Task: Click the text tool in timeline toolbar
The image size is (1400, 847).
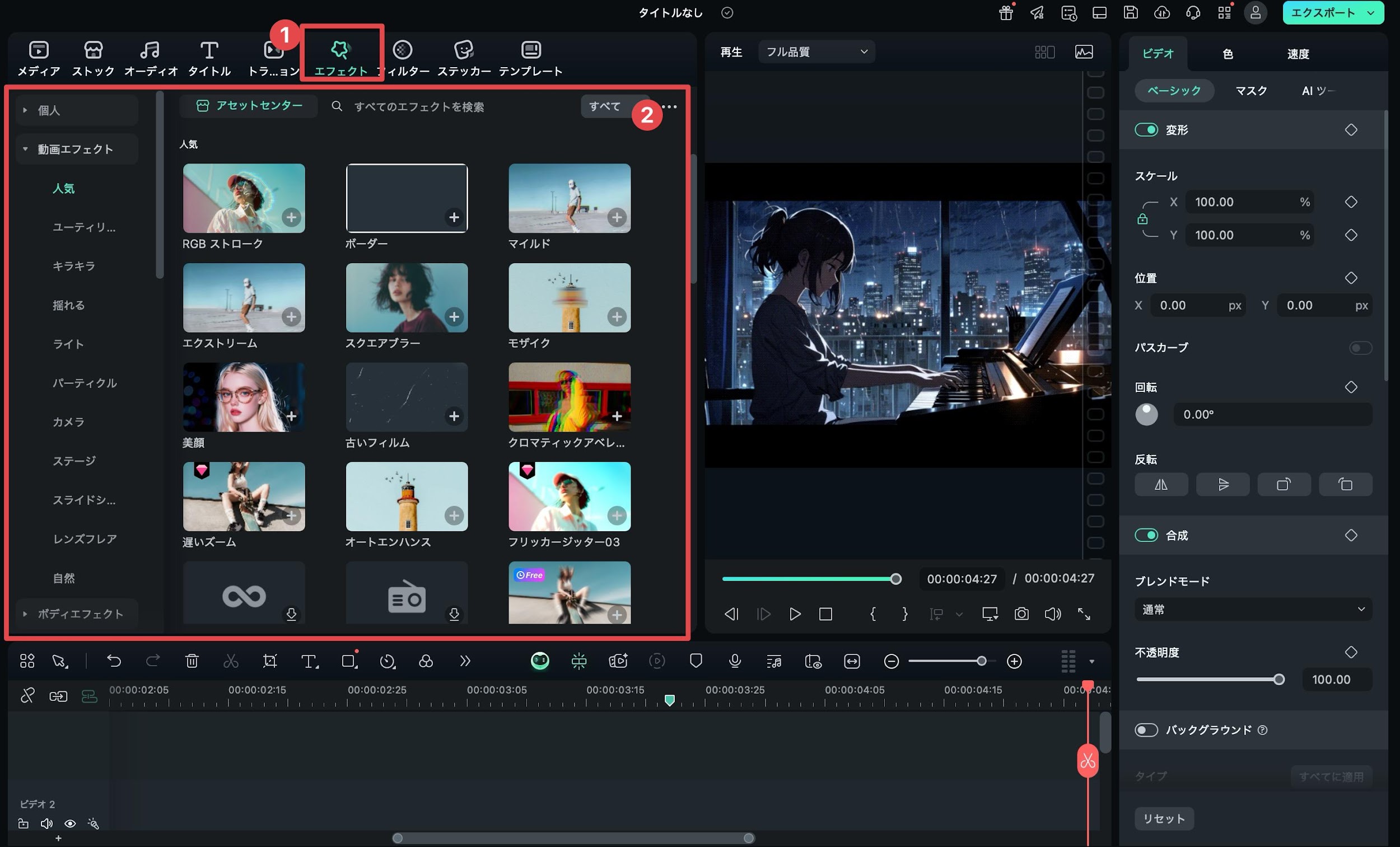Action: (309, 661)
